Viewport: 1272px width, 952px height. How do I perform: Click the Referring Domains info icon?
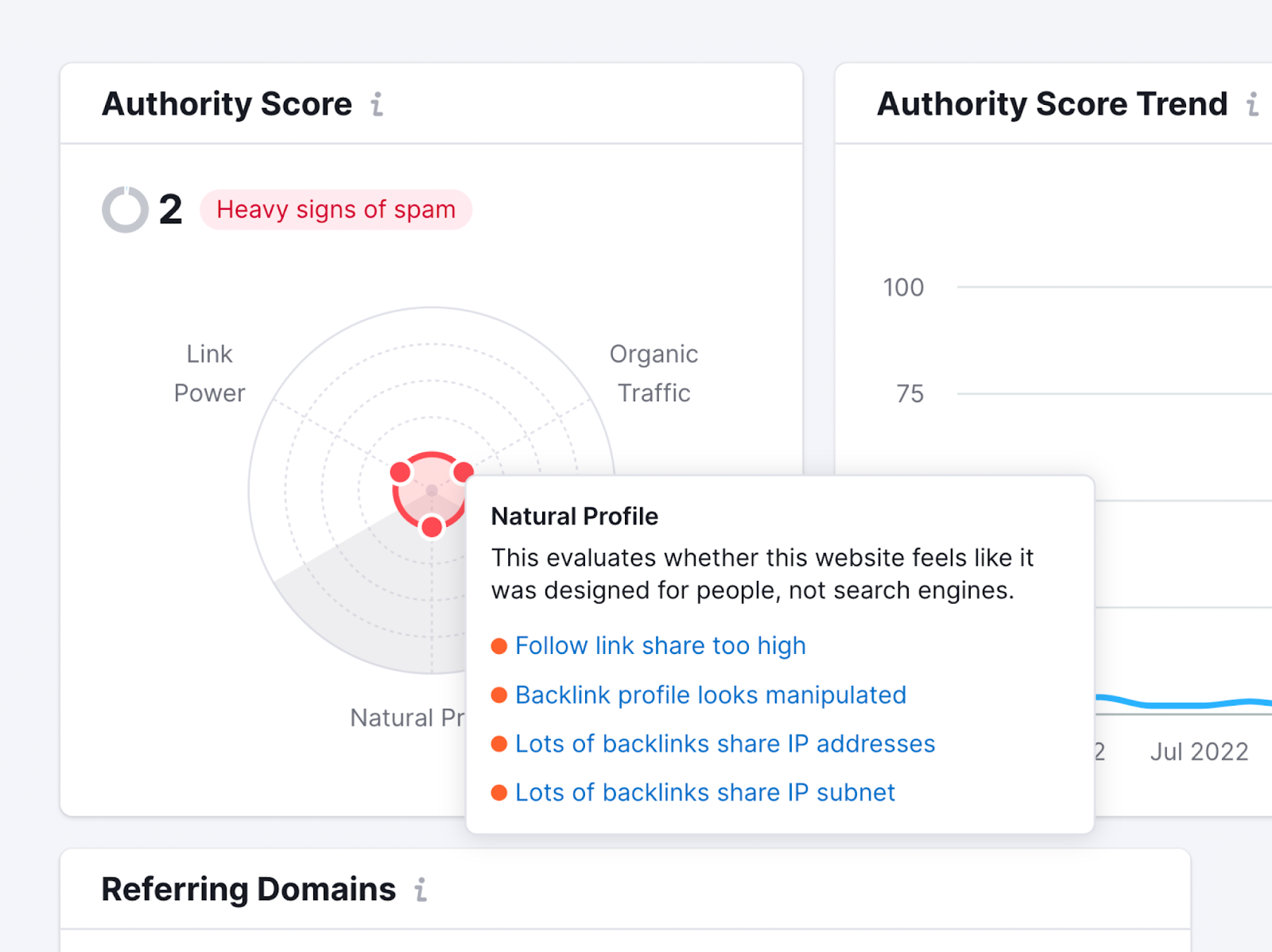click(421, 889)
